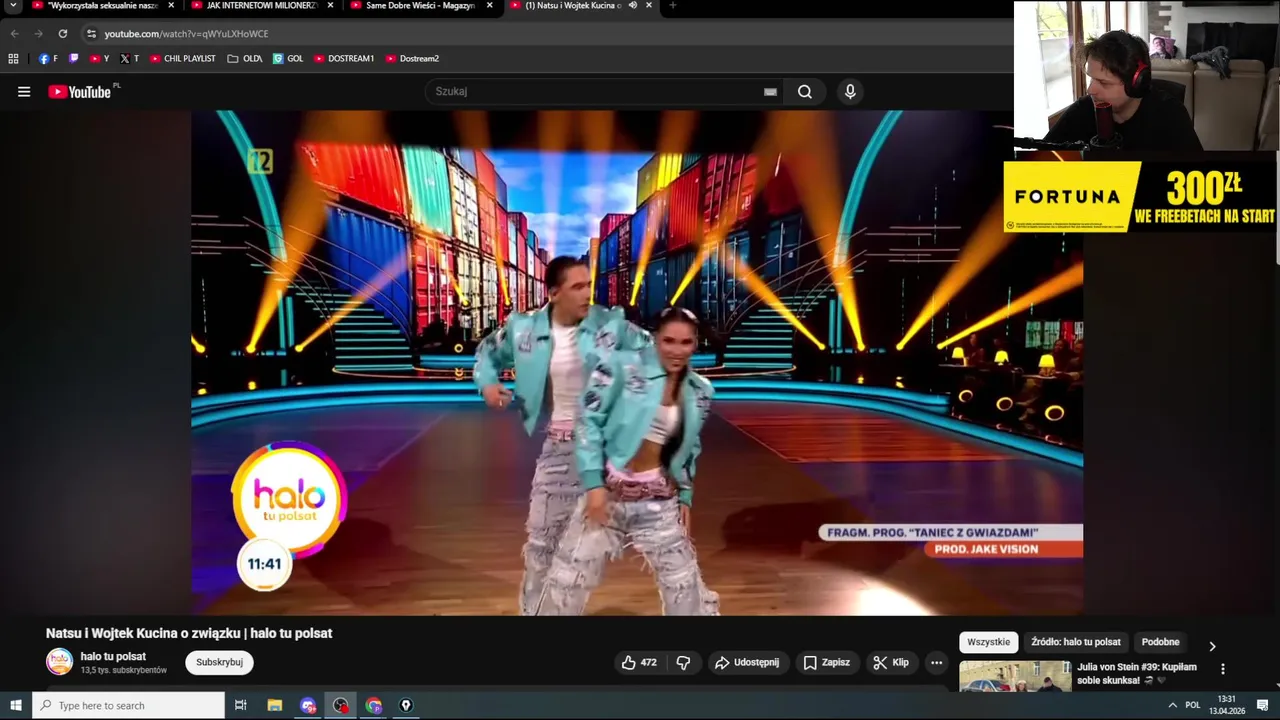
Task: Select the Źródło: halo tu polsat chip
Action: (x=1076, y=642)
